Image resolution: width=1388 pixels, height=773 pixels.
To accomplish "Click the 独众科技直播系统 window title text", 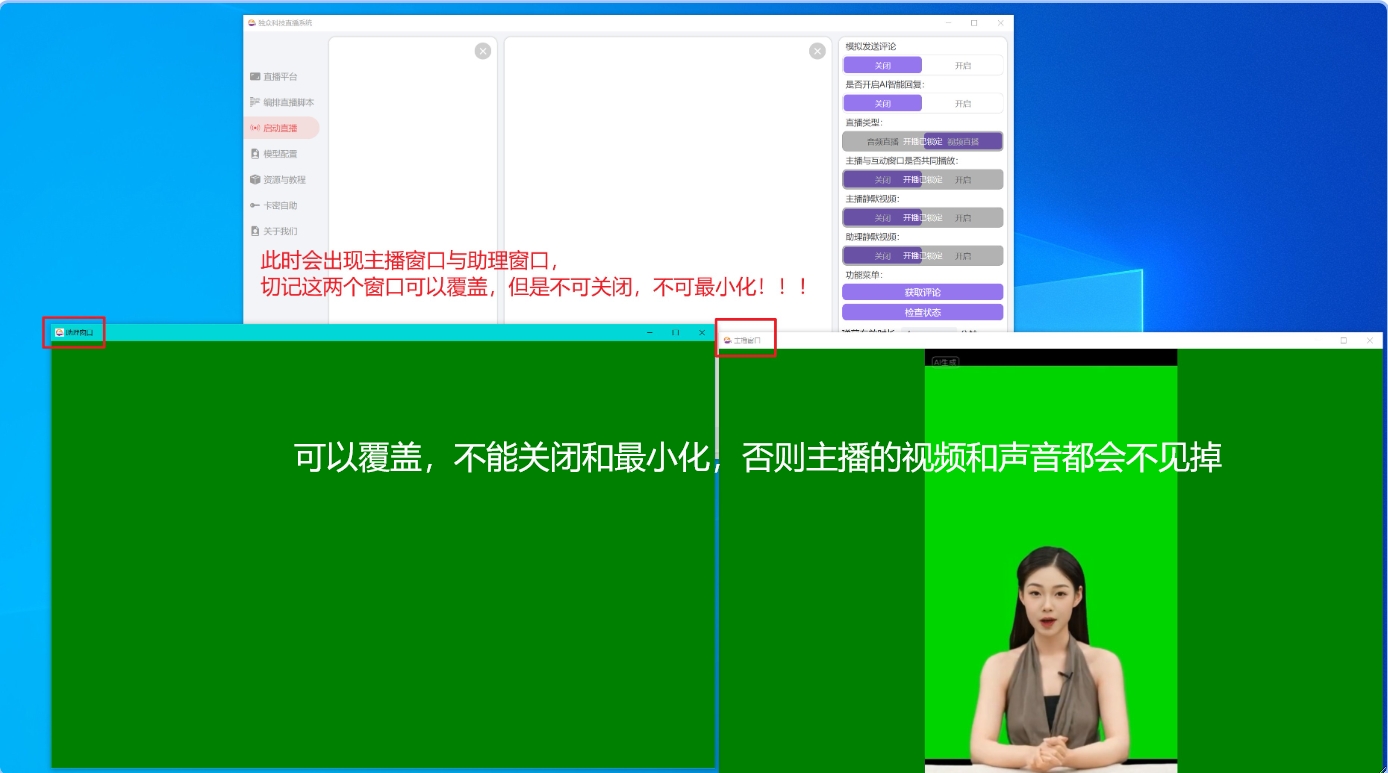I will point(285,22).
